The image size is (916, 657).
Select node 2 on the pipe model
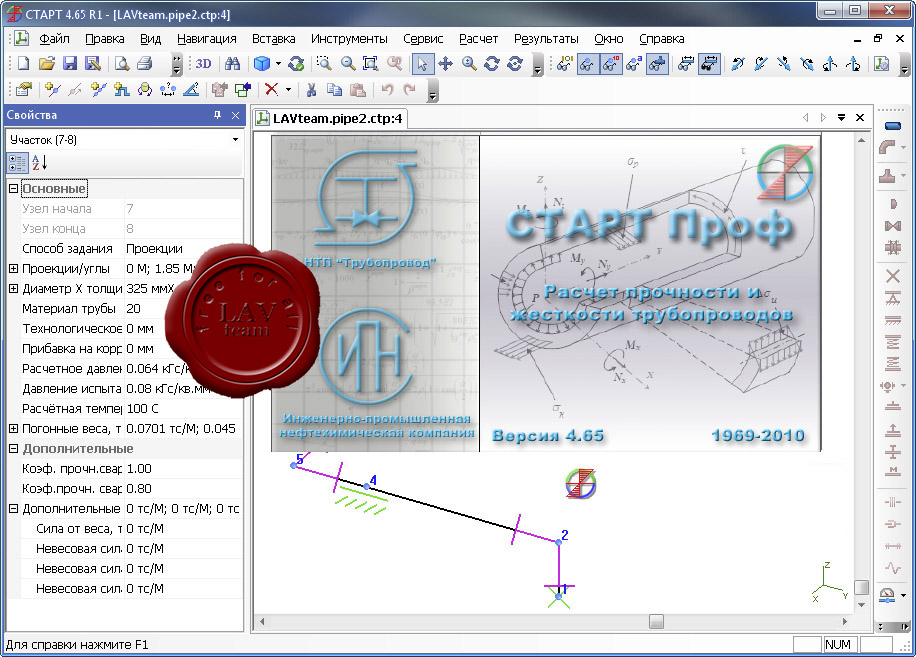[x=558, y=543]
